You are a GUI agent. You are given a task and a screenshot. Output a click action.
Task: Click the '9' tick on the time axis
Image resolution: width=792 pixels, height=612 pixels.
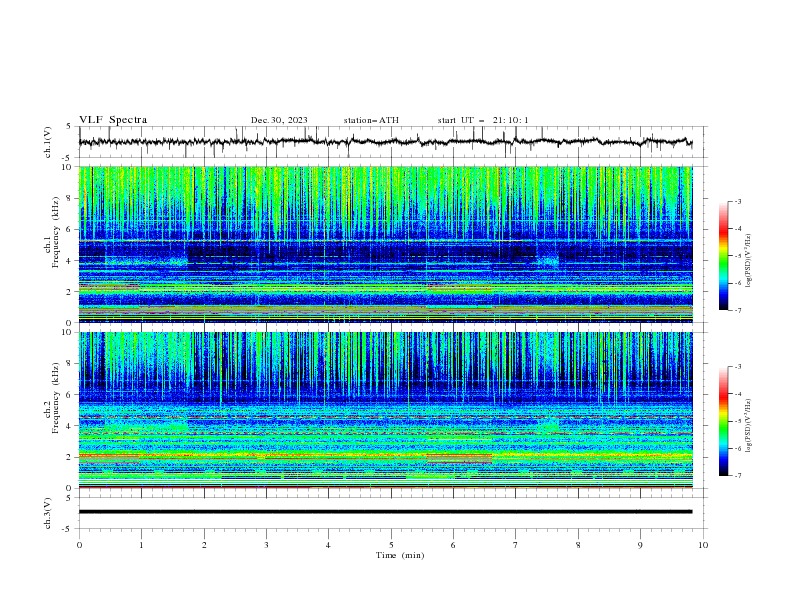[x=640, y=545]
